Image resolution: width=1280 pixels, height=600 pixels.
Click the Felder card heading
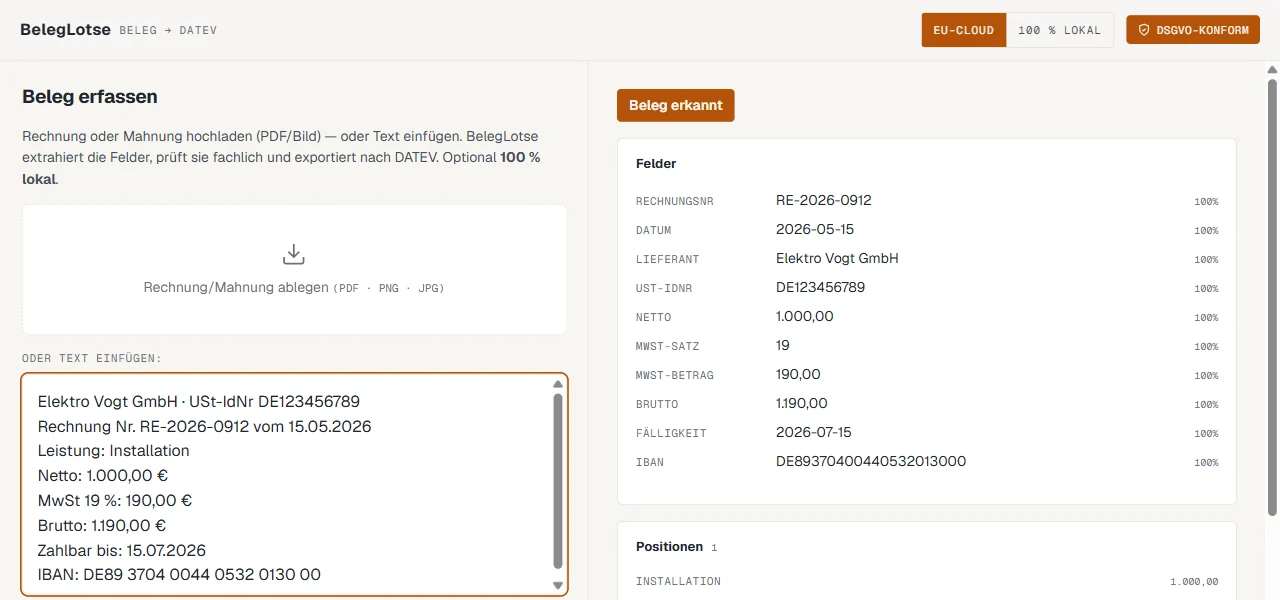[656, 163]
